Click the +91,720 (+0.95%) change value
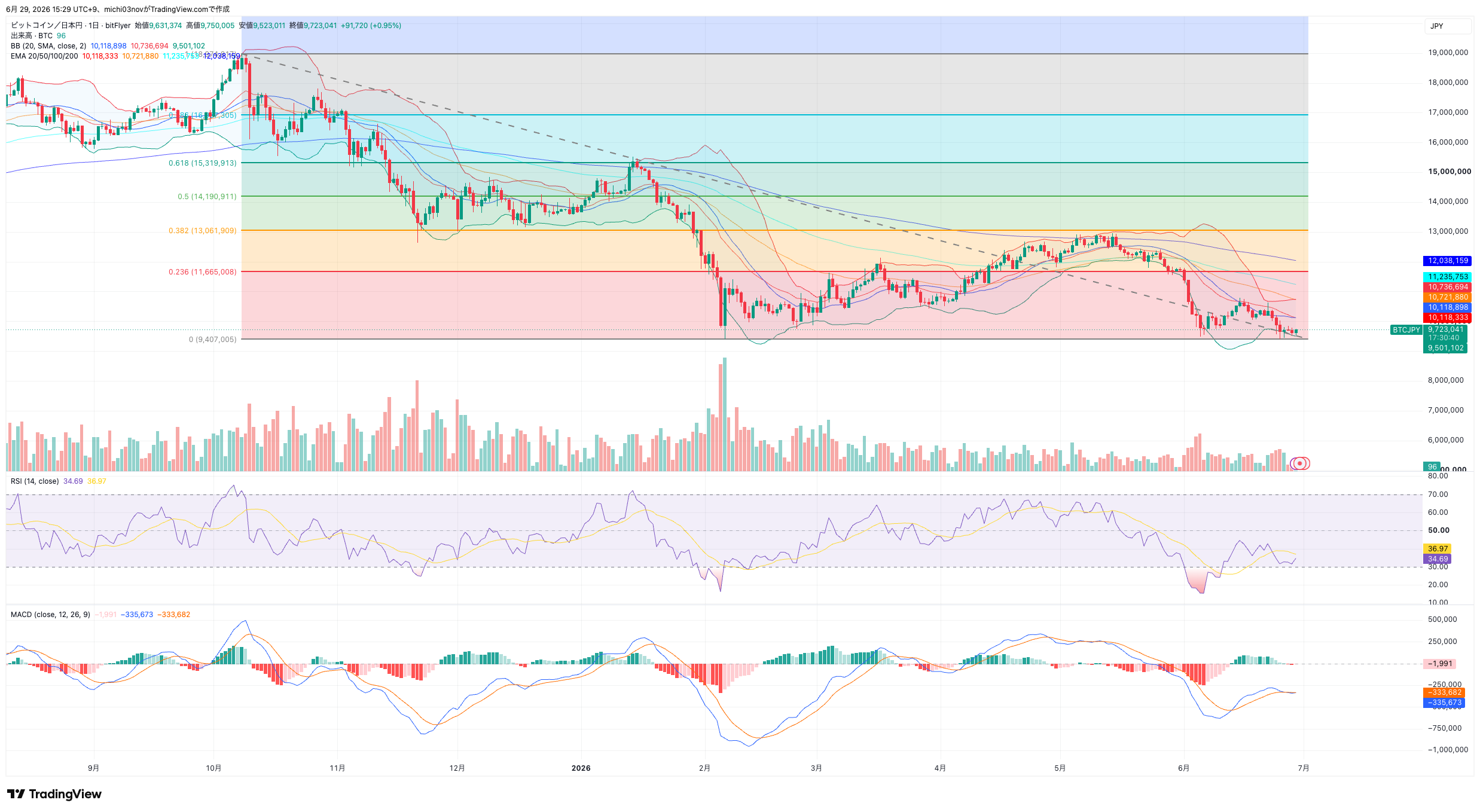This screenshot has width=1480, height=812. 371,26
